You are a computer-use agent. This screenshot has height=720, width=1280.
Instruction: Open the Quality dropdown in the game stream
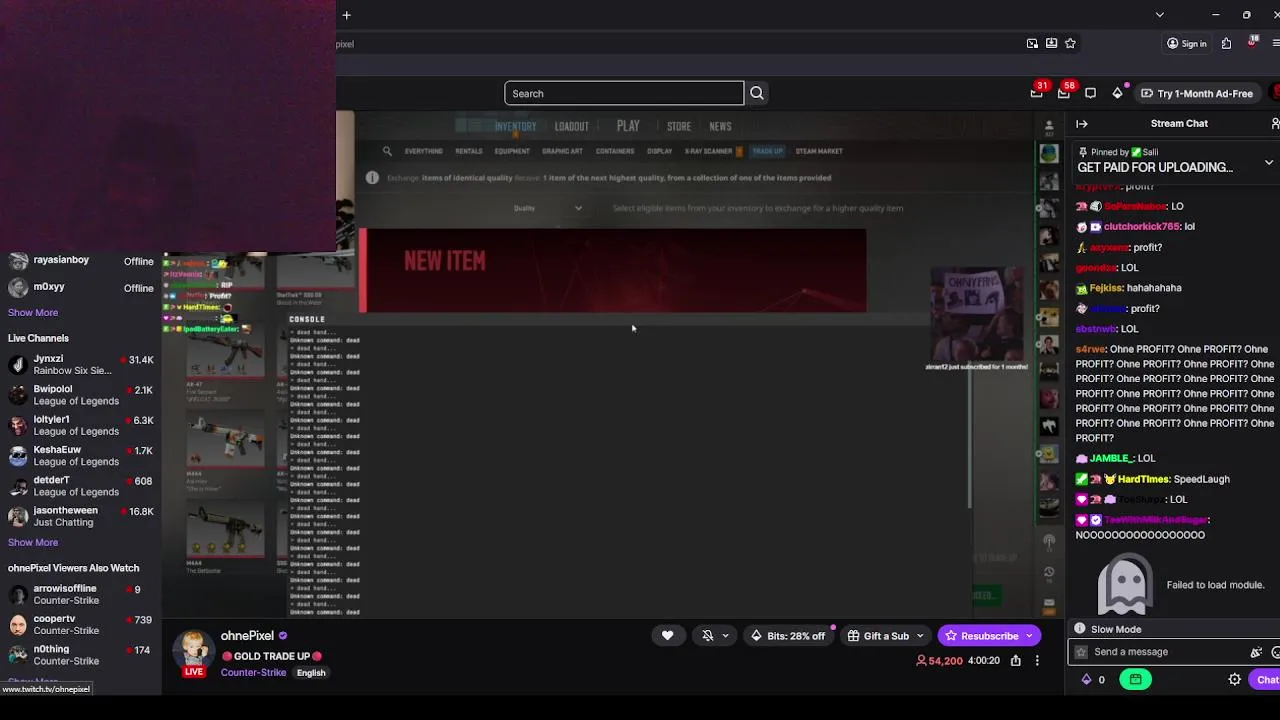click(548, 208)
